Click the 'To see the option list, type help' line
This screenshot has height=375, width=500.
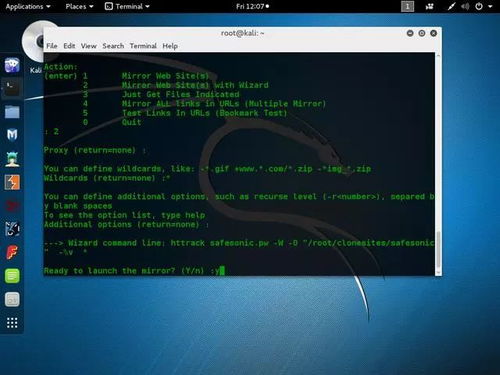(x=125, y=215)
